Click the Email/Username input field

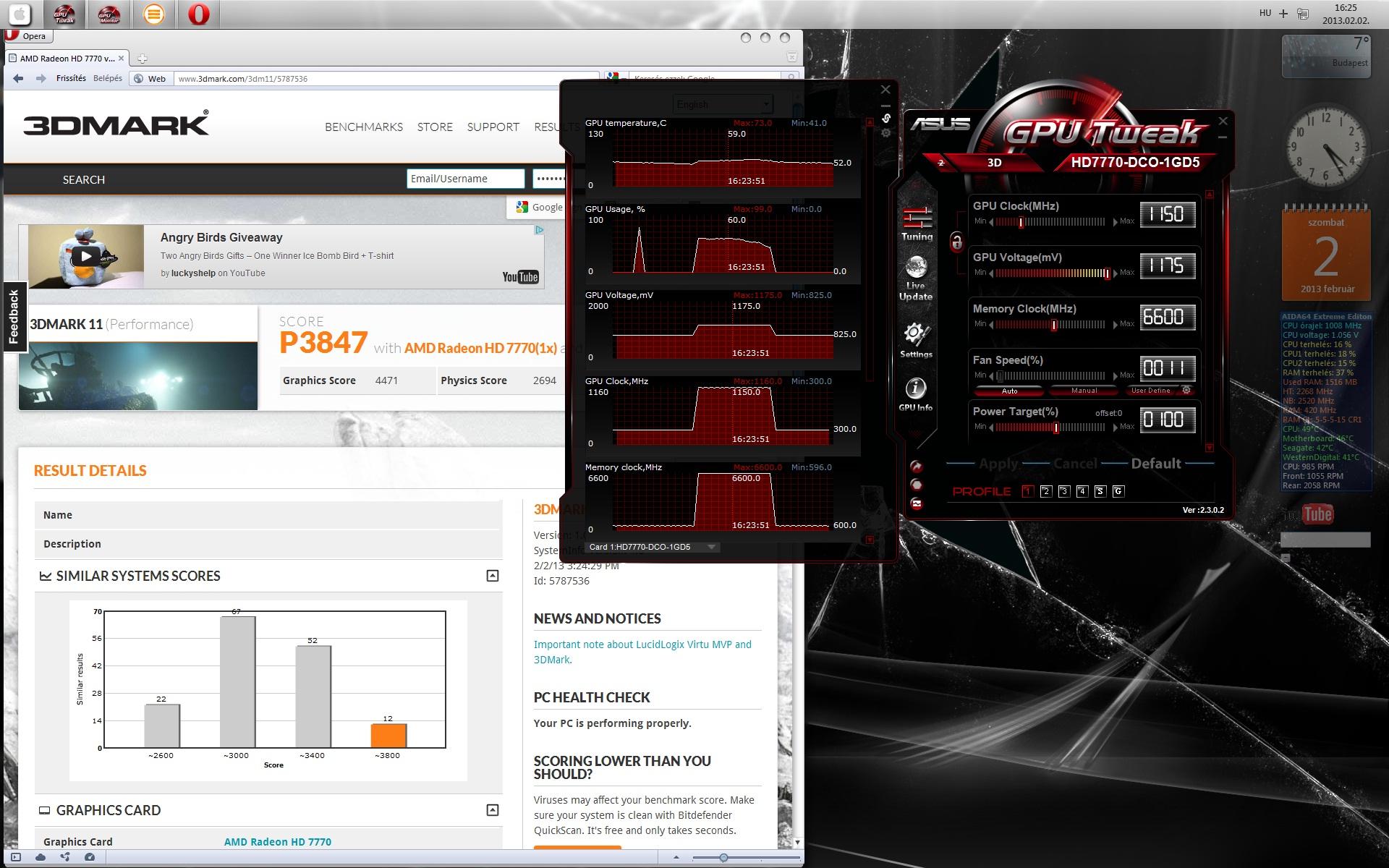[x=465, y=179]
